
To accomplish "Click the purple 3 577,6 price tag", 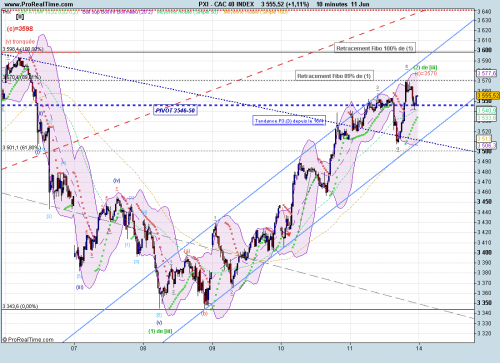I will 486,73.
